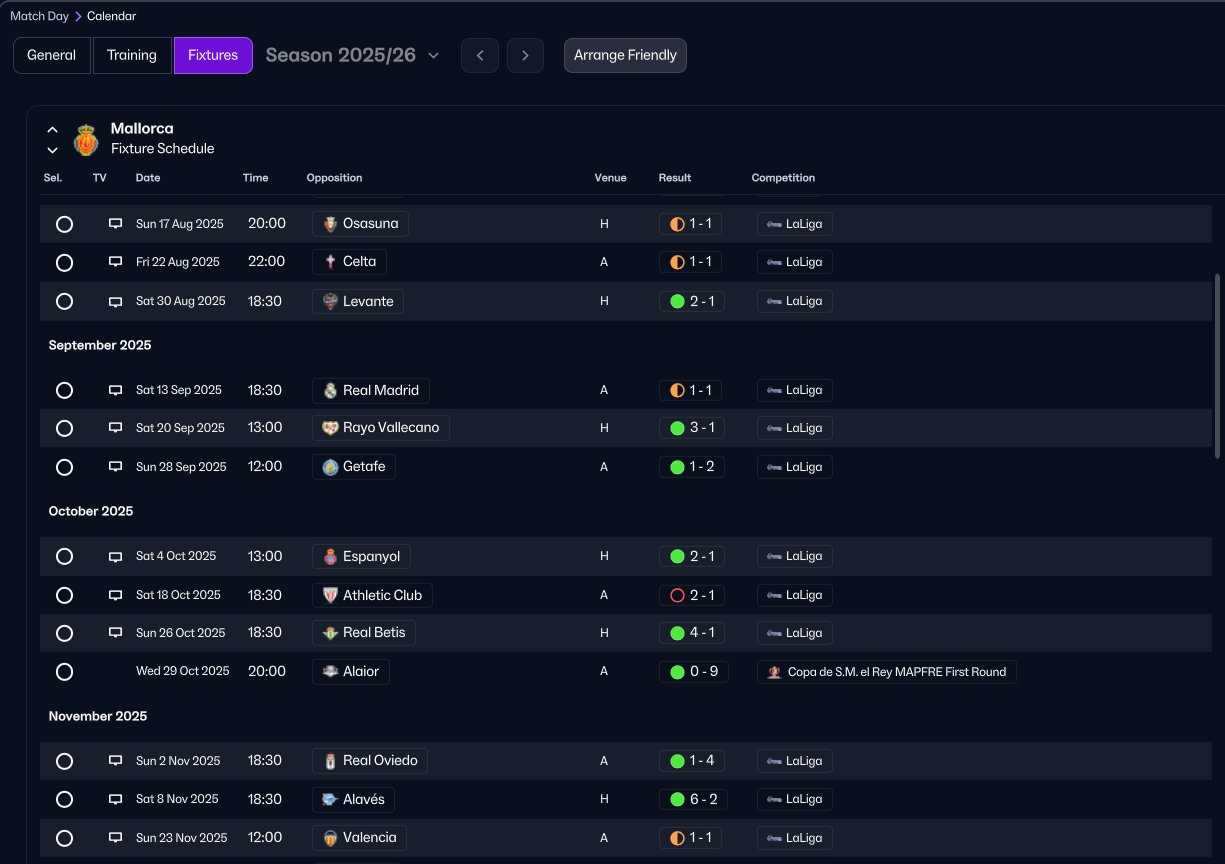The height and width of the screenshot is (864, 1225).
Task: Select the Levante fixture radio button
Action: (64, 301)
